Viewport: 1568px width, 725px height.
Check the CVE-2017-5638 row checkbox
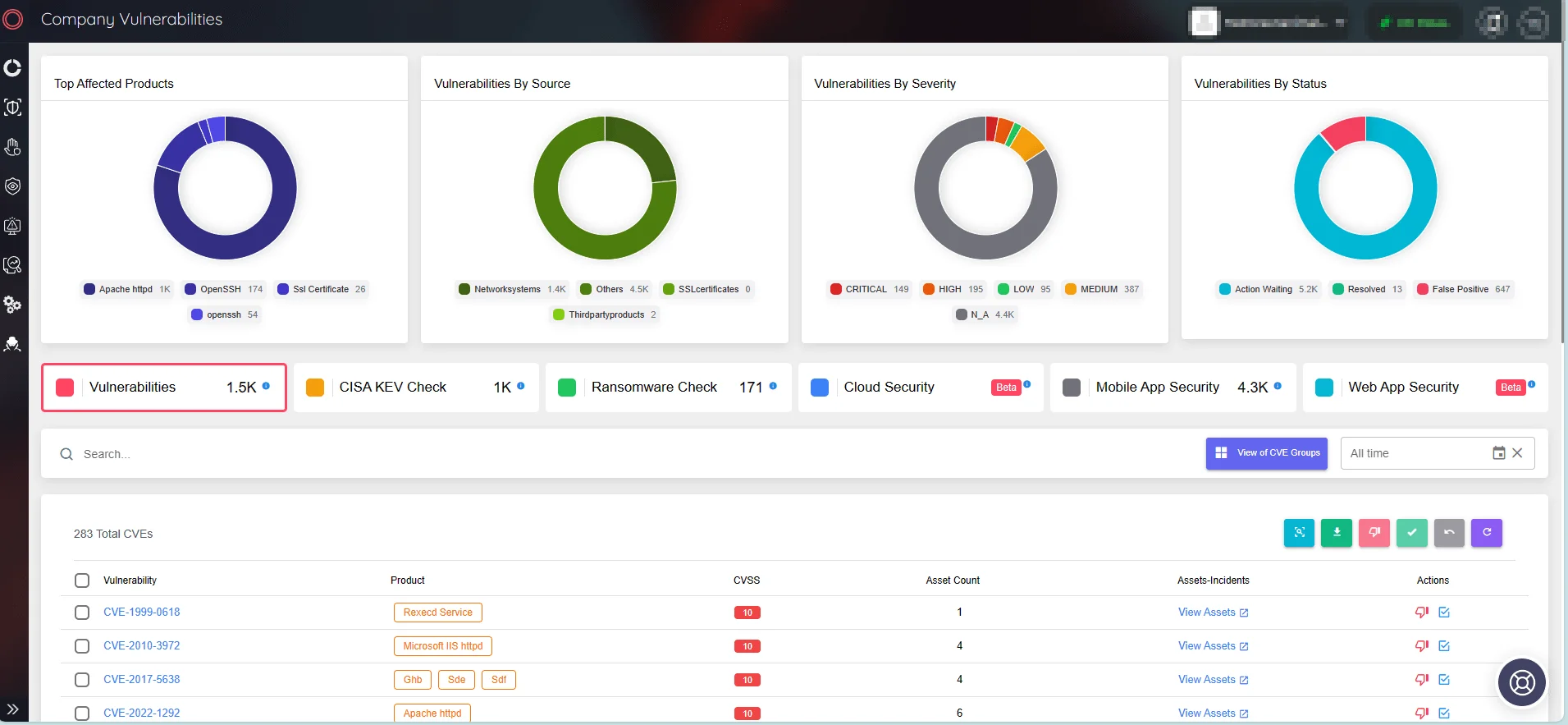click(x=82, y=680)
